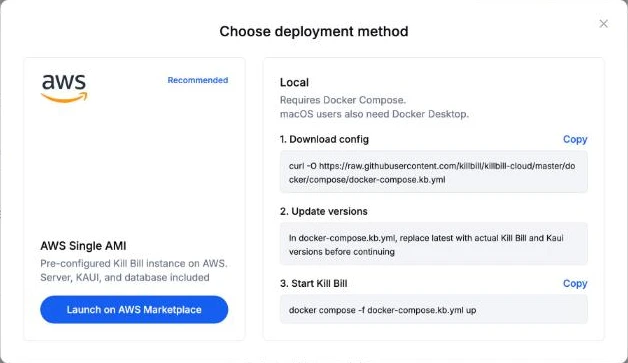
Task: Click '3. Start Kill Bill' step label
Action: 314,283
